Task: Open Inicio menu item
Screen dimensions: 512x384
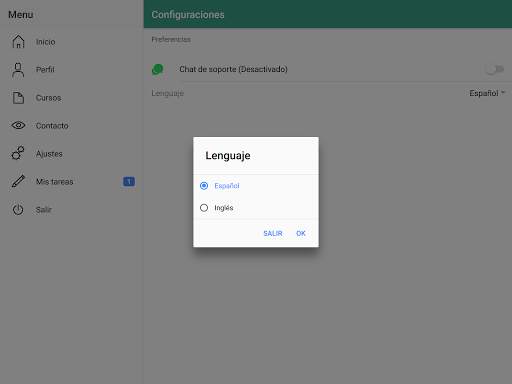Action: (72, 42)
